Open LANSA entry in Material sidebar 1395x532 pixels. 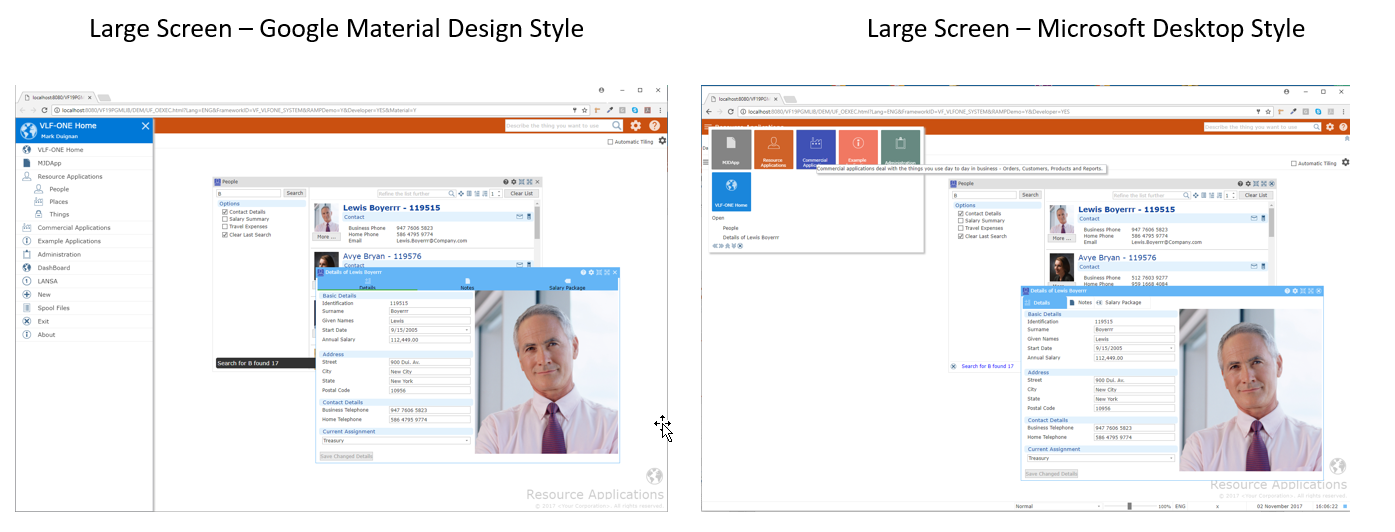point(84,281)
